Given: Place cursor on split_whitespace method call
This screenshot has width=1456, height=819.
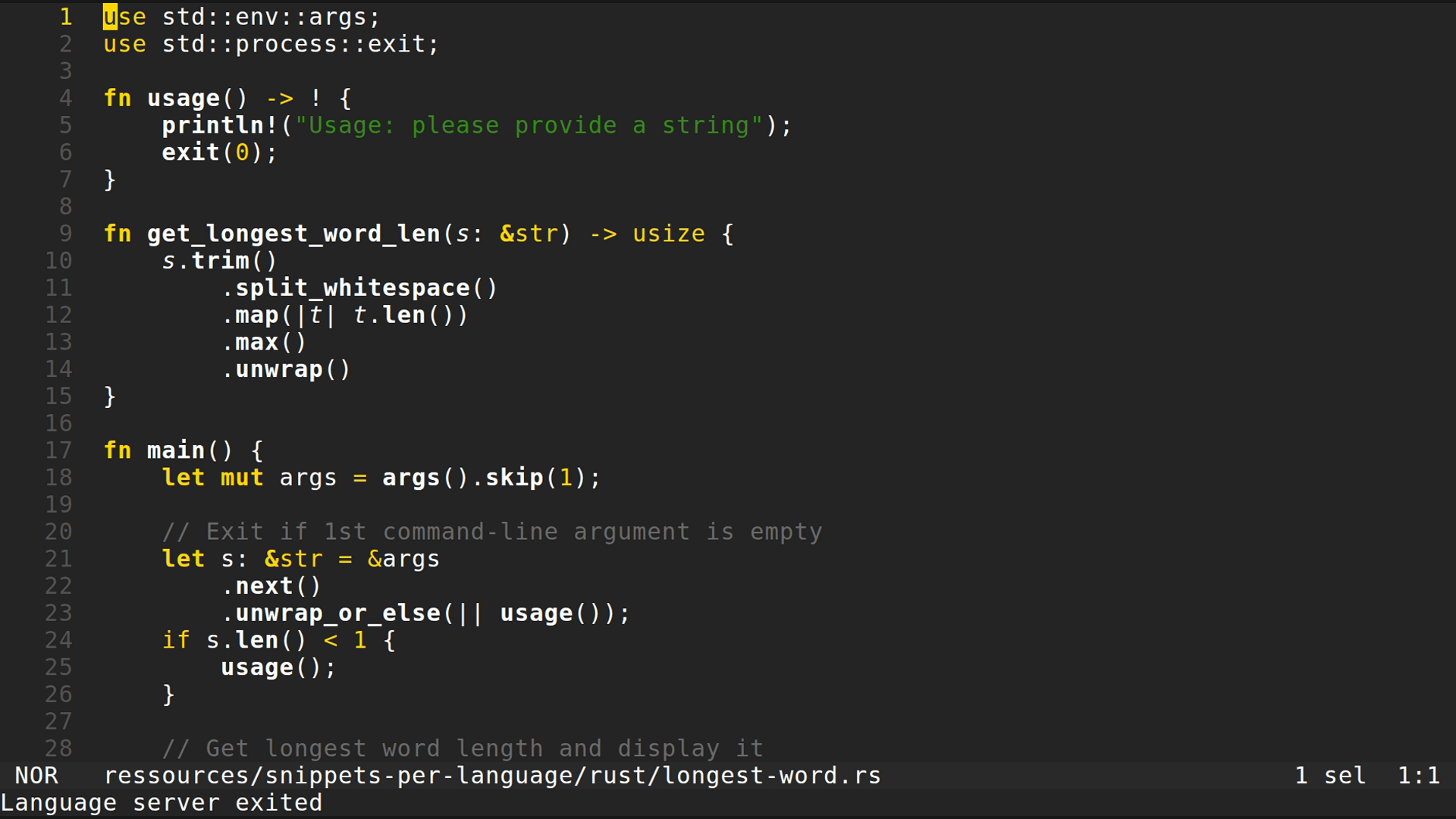Looking at the screenshot, I should [352, 288].
